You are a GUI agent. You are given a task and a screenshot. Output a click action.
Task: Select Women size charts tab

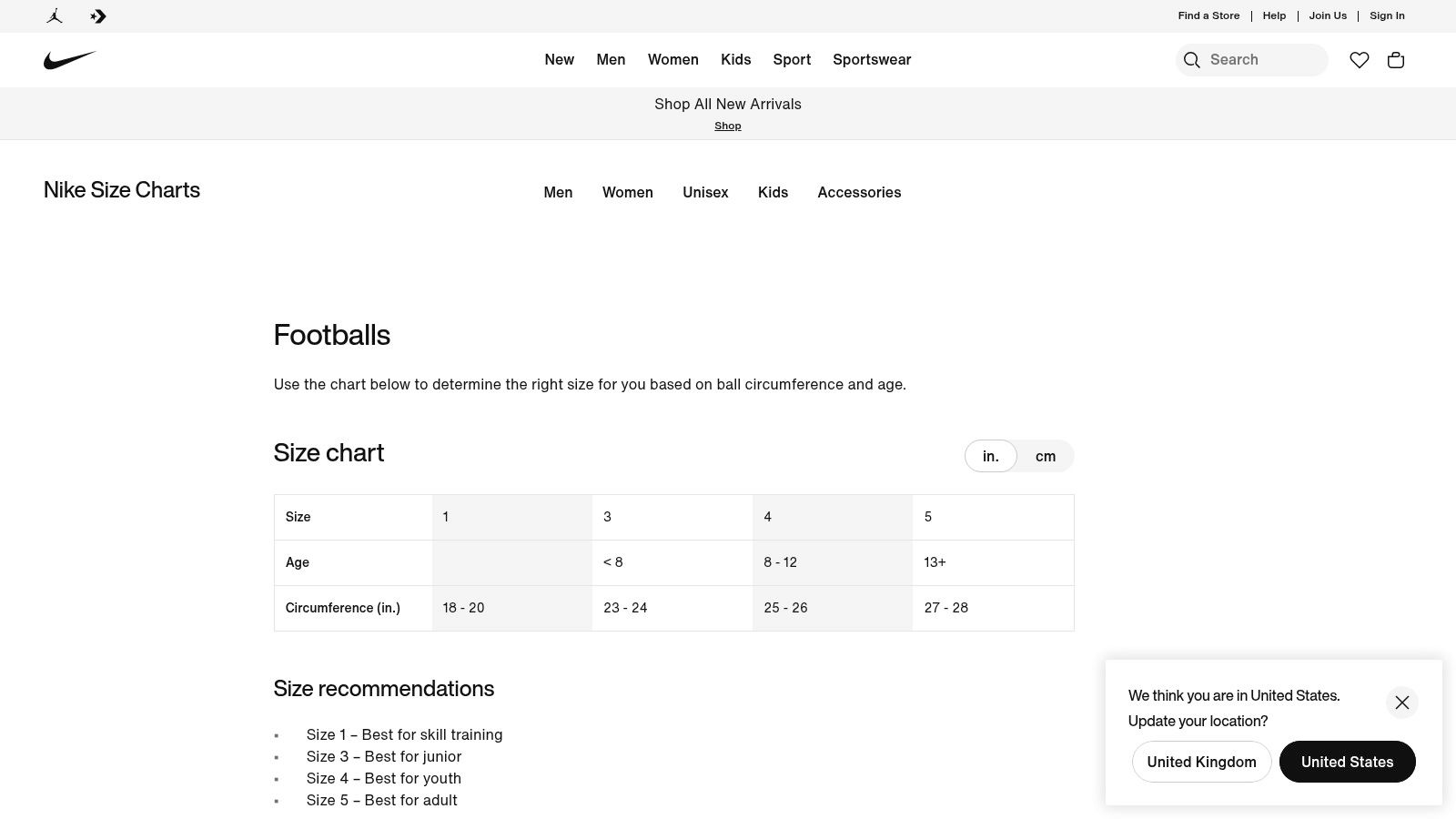coord(627,192)
